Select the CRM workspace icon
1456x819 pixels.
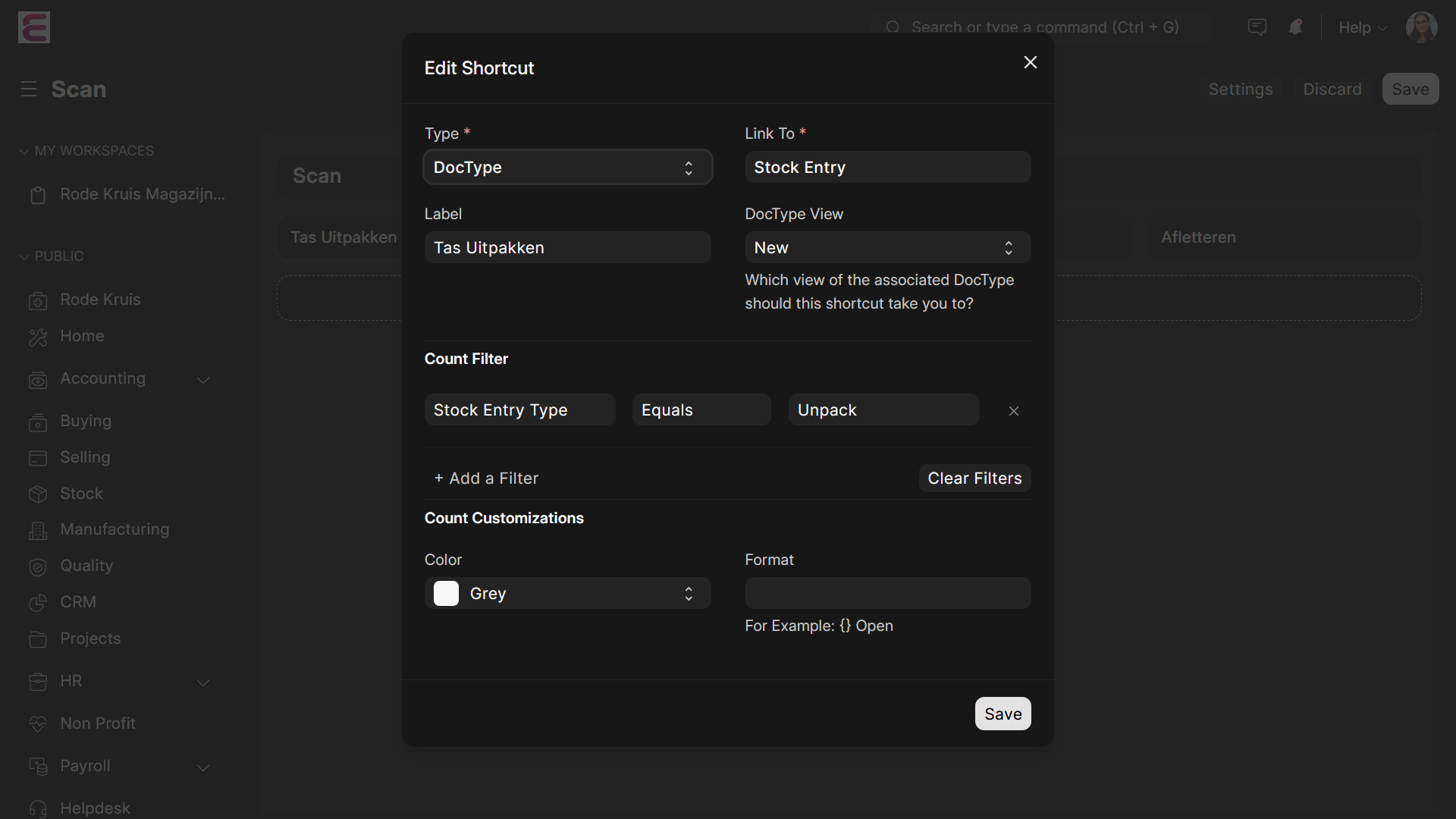click(x=37, y=603)
